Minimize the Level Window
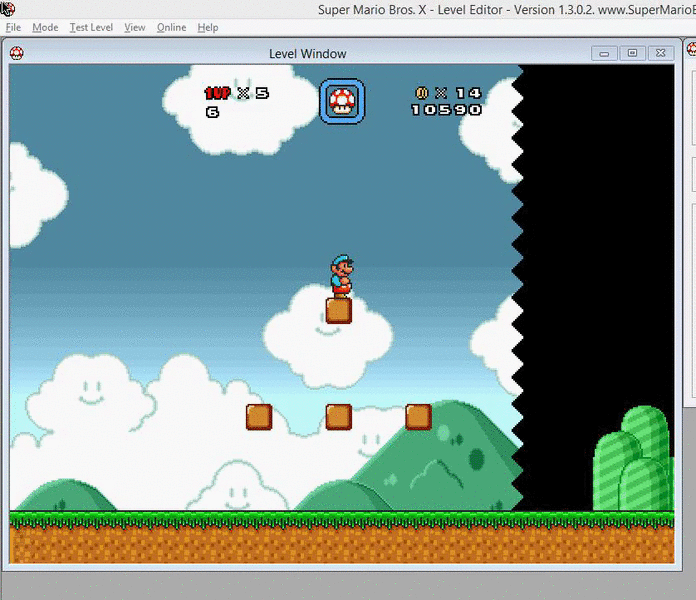Viewport: 696px width, 600px height. point(604,54)
